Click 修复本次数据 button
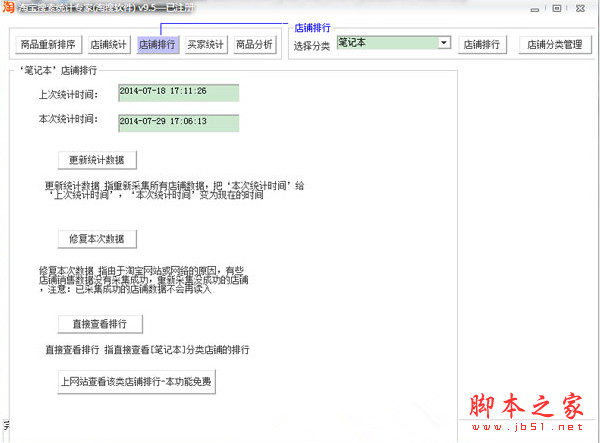The image size is (600, 443). coord(97,239)
